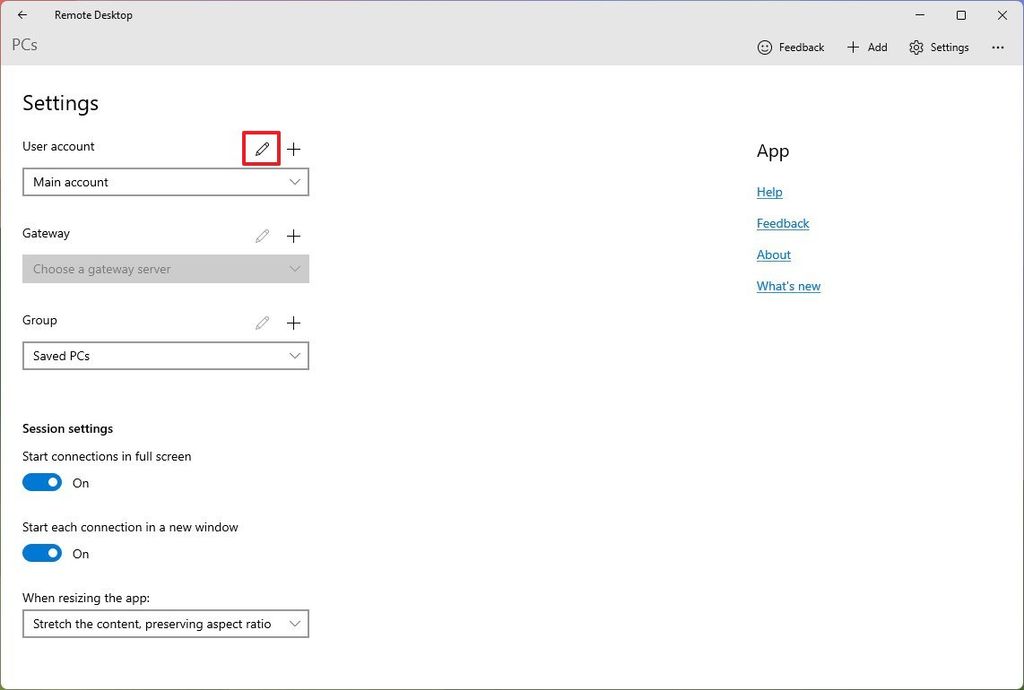Viewport: 1024px width, 690px height.
Task: Go back using the back arrow
Action: coord(22,15)
